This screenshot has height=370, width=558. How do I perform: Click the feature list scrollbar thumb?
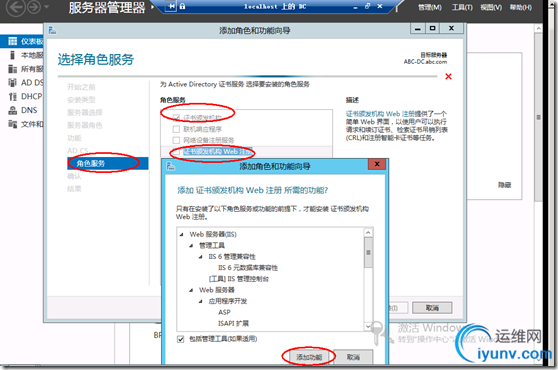click(x=368, y=253)
